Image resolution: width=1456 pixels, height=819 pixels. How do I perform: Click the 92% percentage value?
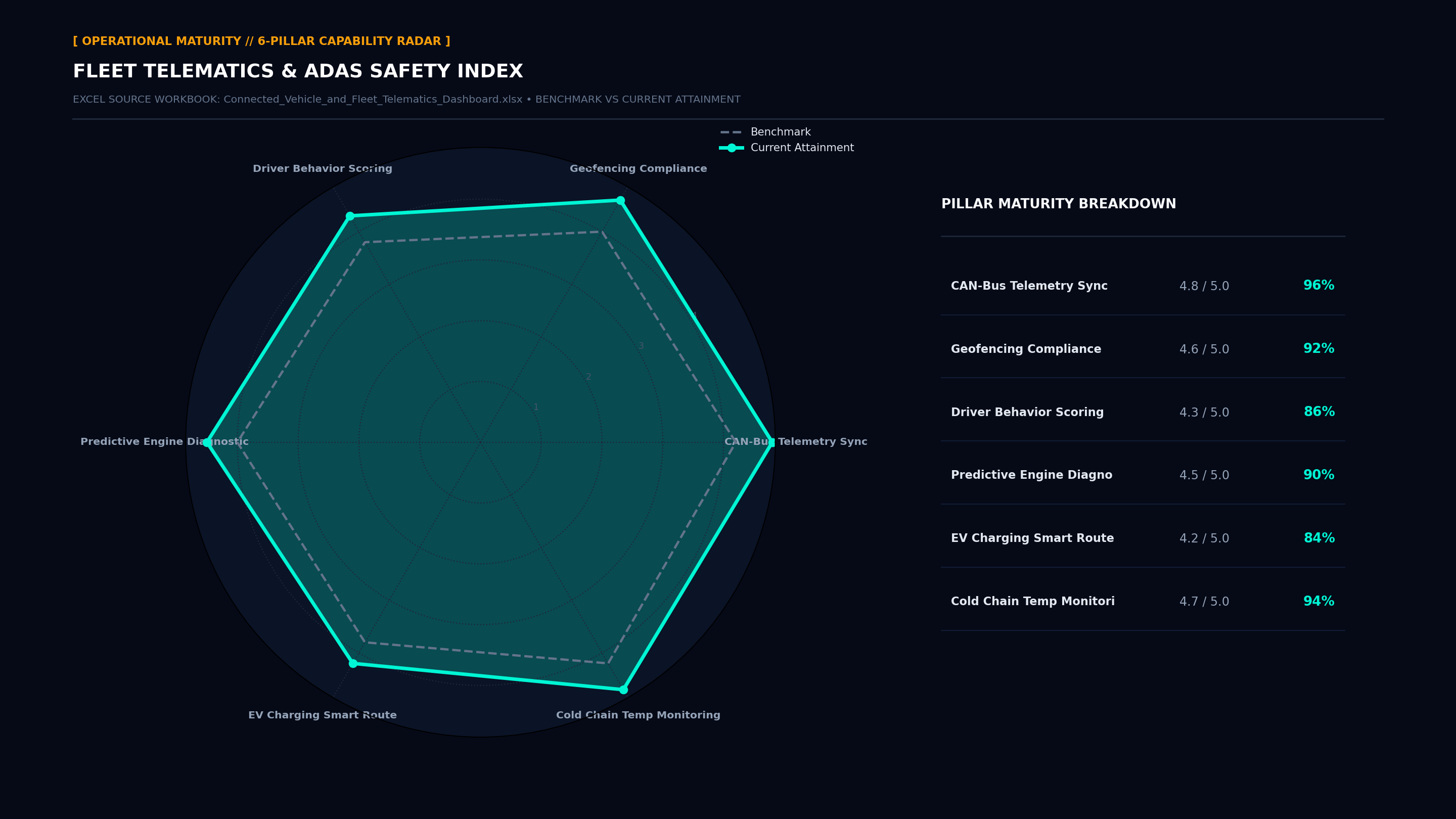point(1318,349)
